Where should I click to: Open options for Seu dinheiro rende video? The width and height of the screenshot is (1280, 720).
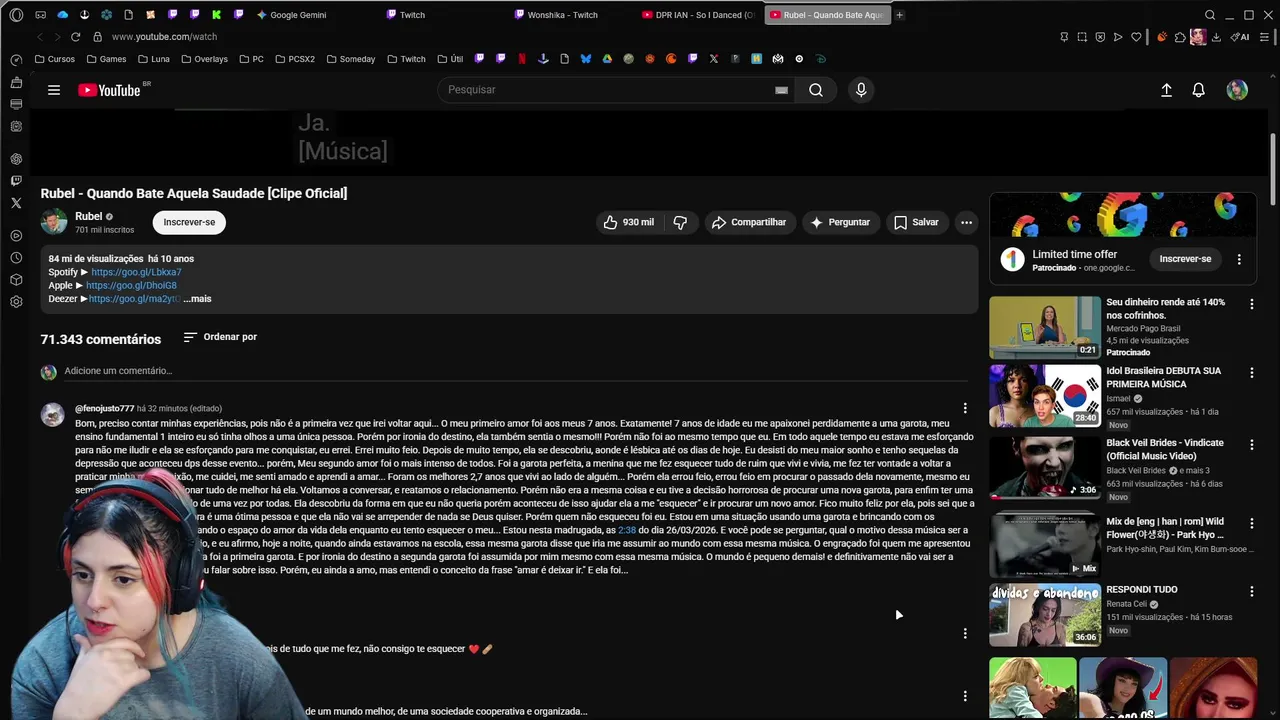(x=1251, y=304)
